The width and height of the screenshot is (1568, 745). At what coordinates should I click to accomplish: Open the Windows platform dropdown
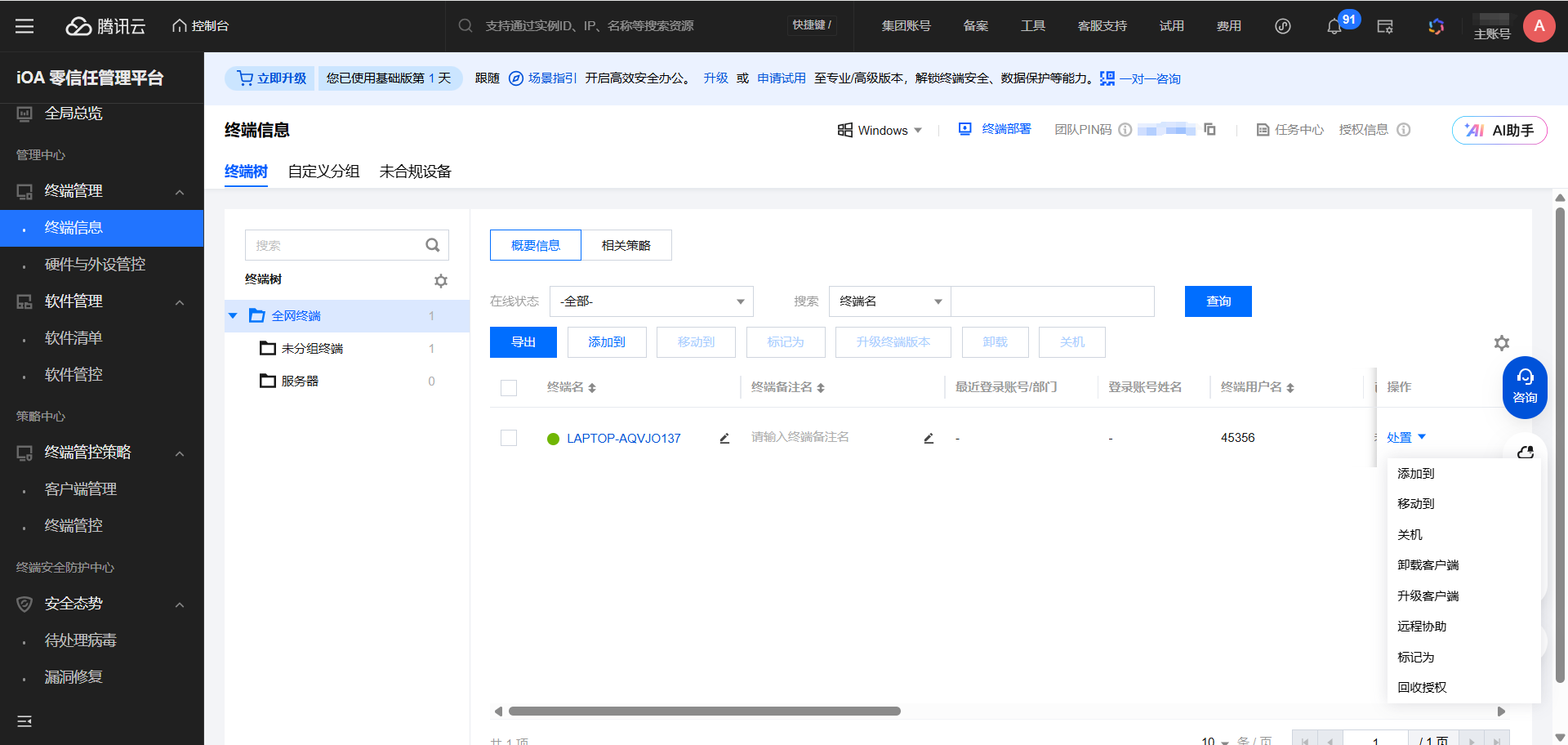point(880,130)
